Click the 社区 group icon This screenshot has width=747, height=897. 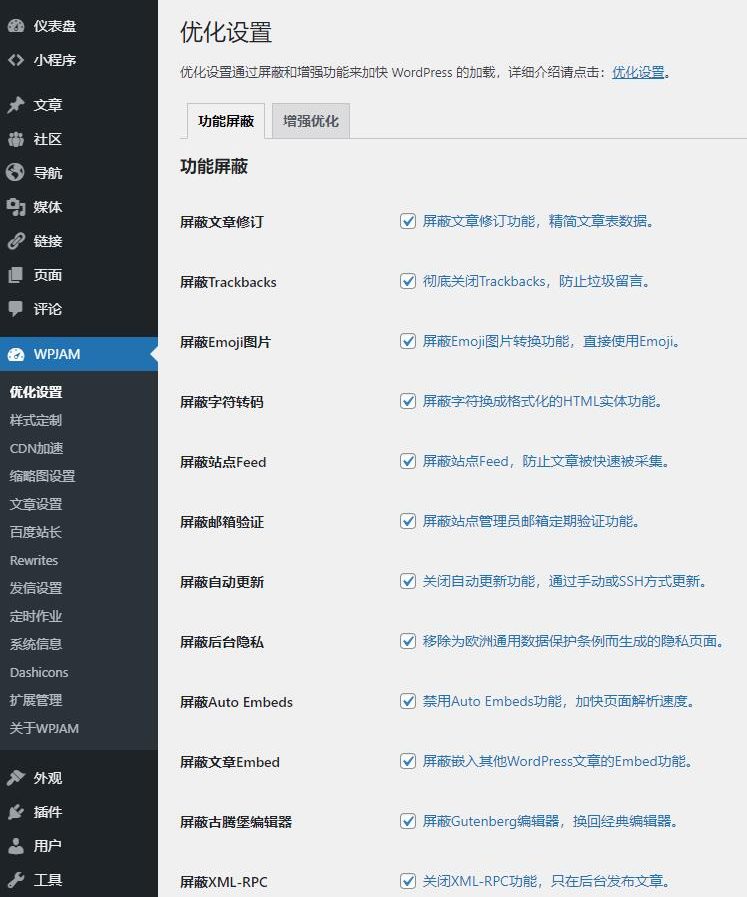[x=16, y=139]
